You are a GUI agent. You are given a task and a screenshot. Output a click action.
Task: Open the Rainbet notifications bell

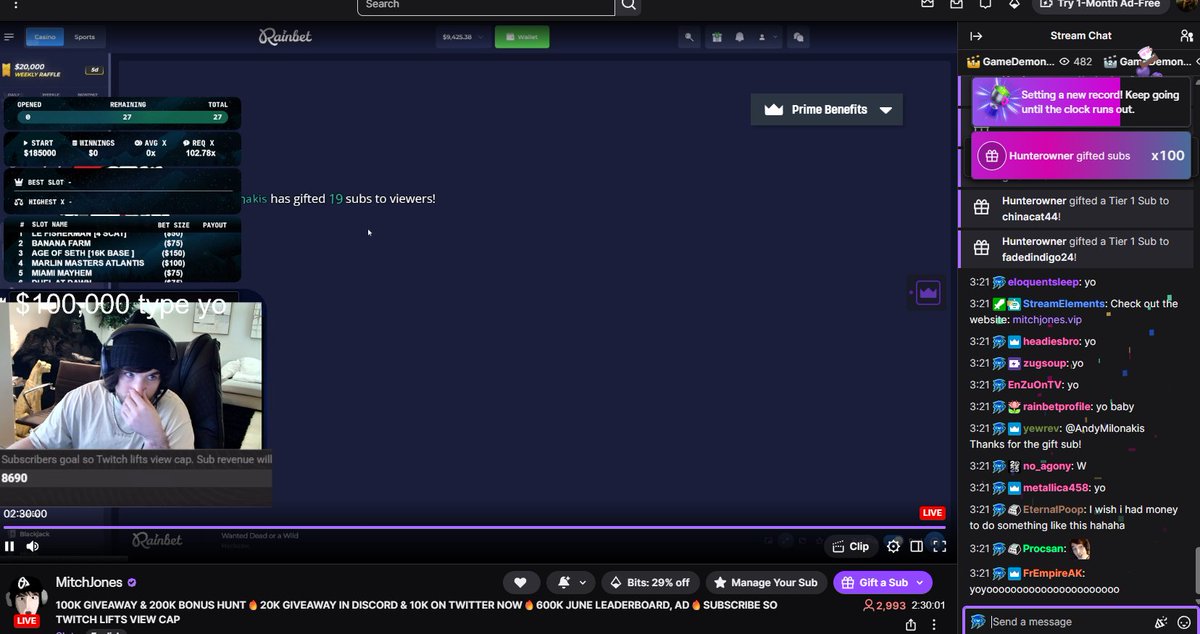[740, 37]
